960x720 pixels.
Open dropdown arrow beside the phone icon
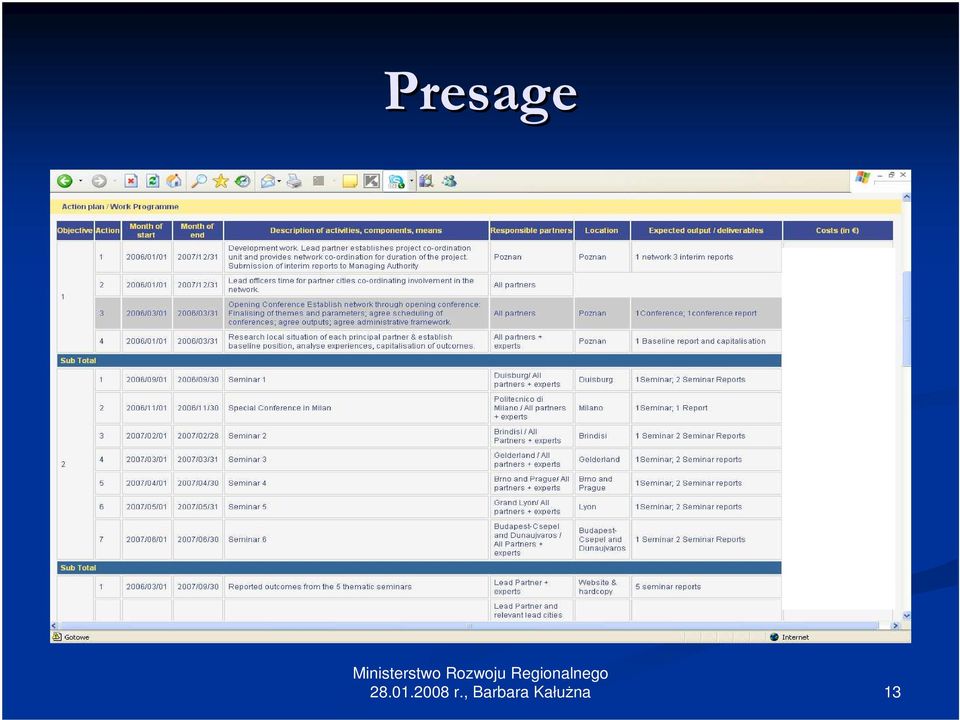coord(411,181)
